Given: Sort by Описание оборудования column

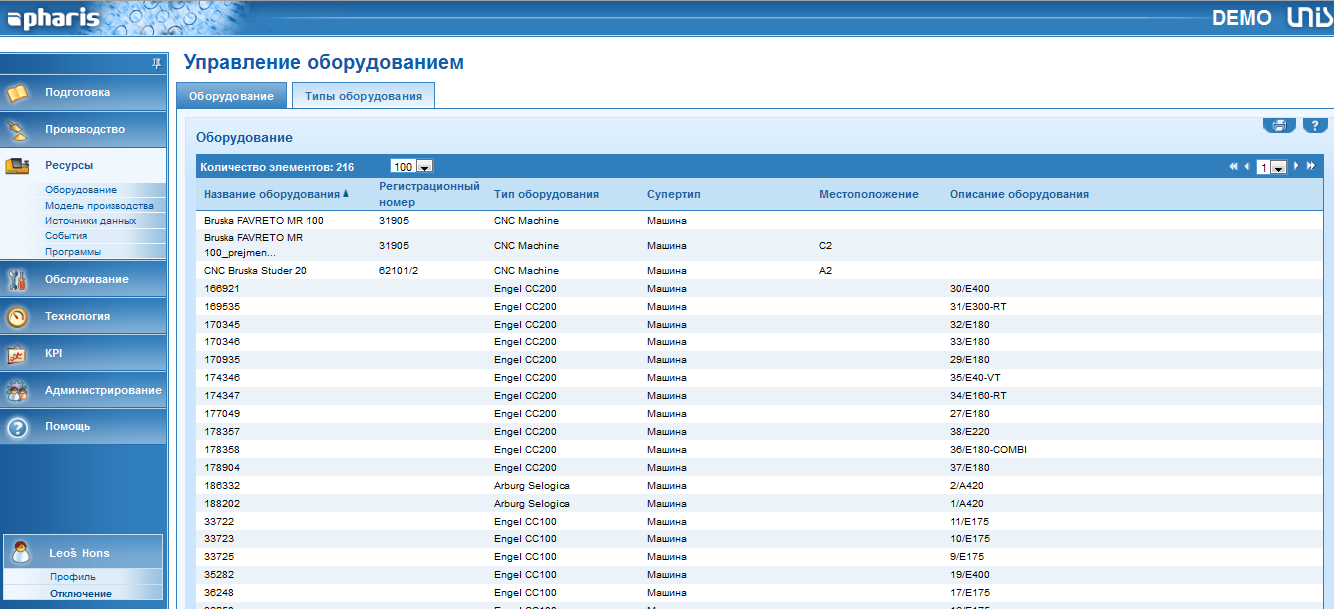Looking at the screenshot, I should (x=1019, y=194).
